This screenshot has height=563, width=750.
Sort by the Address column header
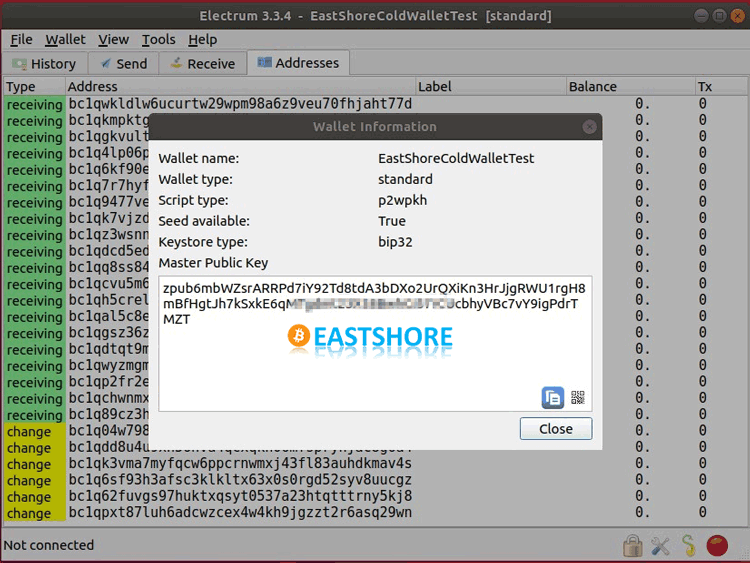[241, 87]
